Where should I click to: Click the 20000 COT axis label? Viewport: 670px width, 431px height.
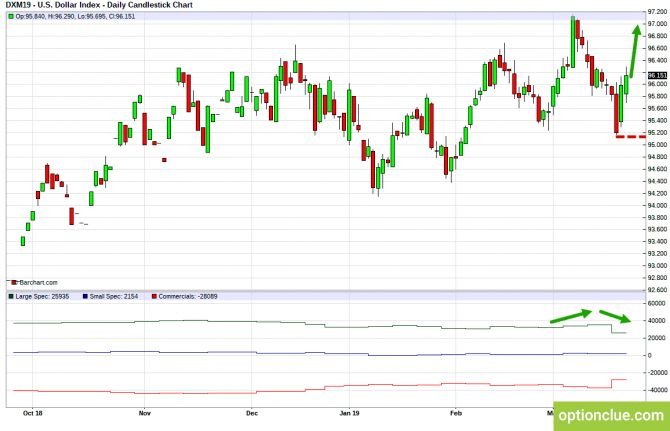(x=657, y=338)
